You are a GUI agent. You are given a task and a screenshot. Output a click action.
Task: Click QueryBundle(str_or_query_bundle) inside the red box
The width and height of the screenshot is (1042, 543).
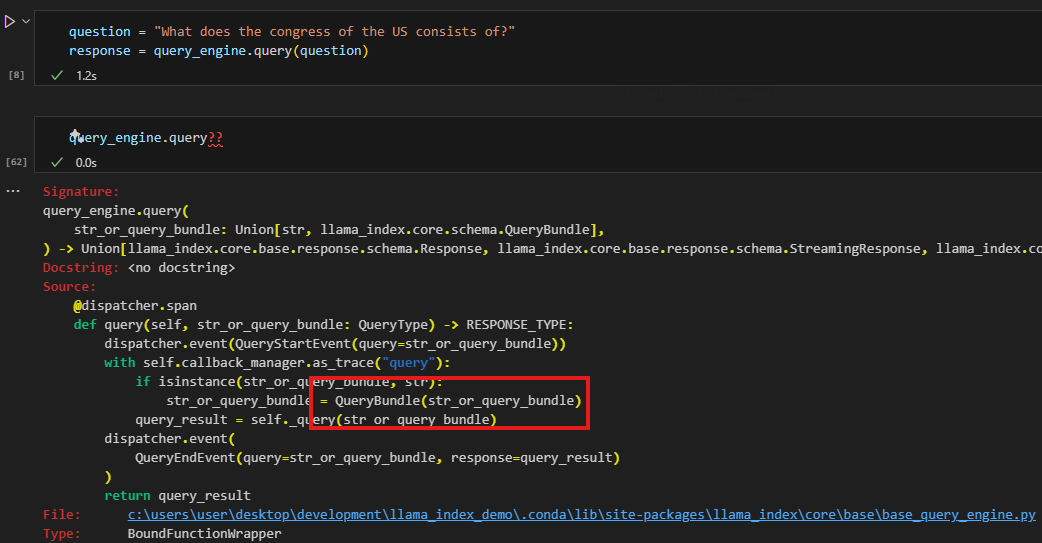(x=457, y=401)
